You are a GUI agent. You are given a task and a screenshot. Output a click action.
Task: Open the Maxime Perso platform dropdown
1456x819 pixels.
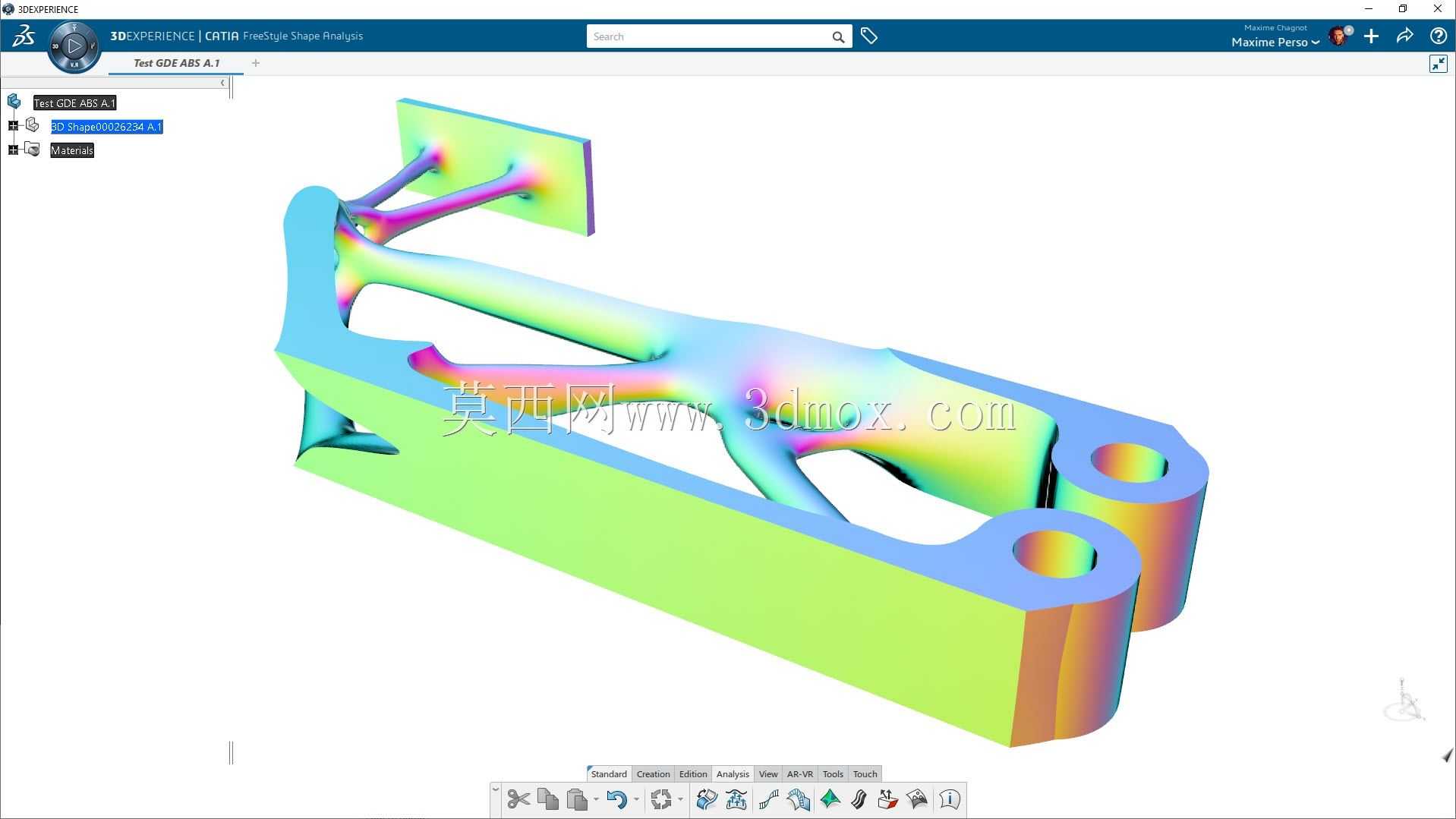tap(1275, 42)
